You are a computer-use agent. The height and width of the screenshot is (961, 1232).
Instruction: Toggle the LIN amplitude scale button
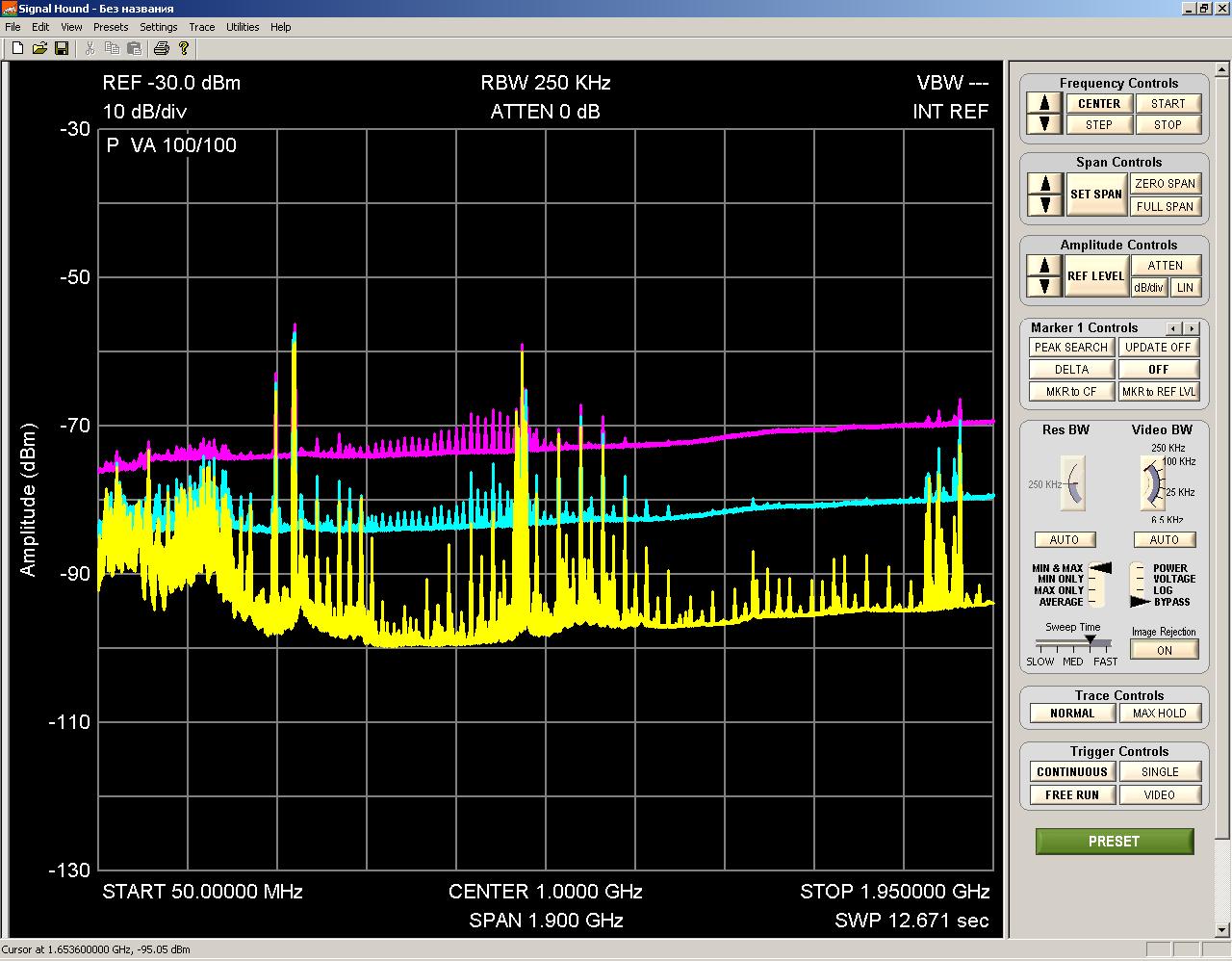coord(1185,287)
